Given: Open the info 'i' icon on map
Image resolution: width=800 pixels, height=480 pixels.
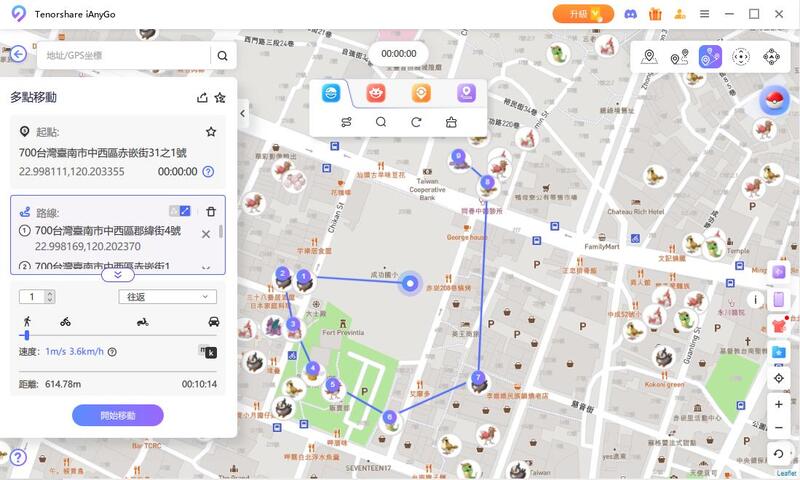Looking at the screenshot, I should tap(756, 299).
